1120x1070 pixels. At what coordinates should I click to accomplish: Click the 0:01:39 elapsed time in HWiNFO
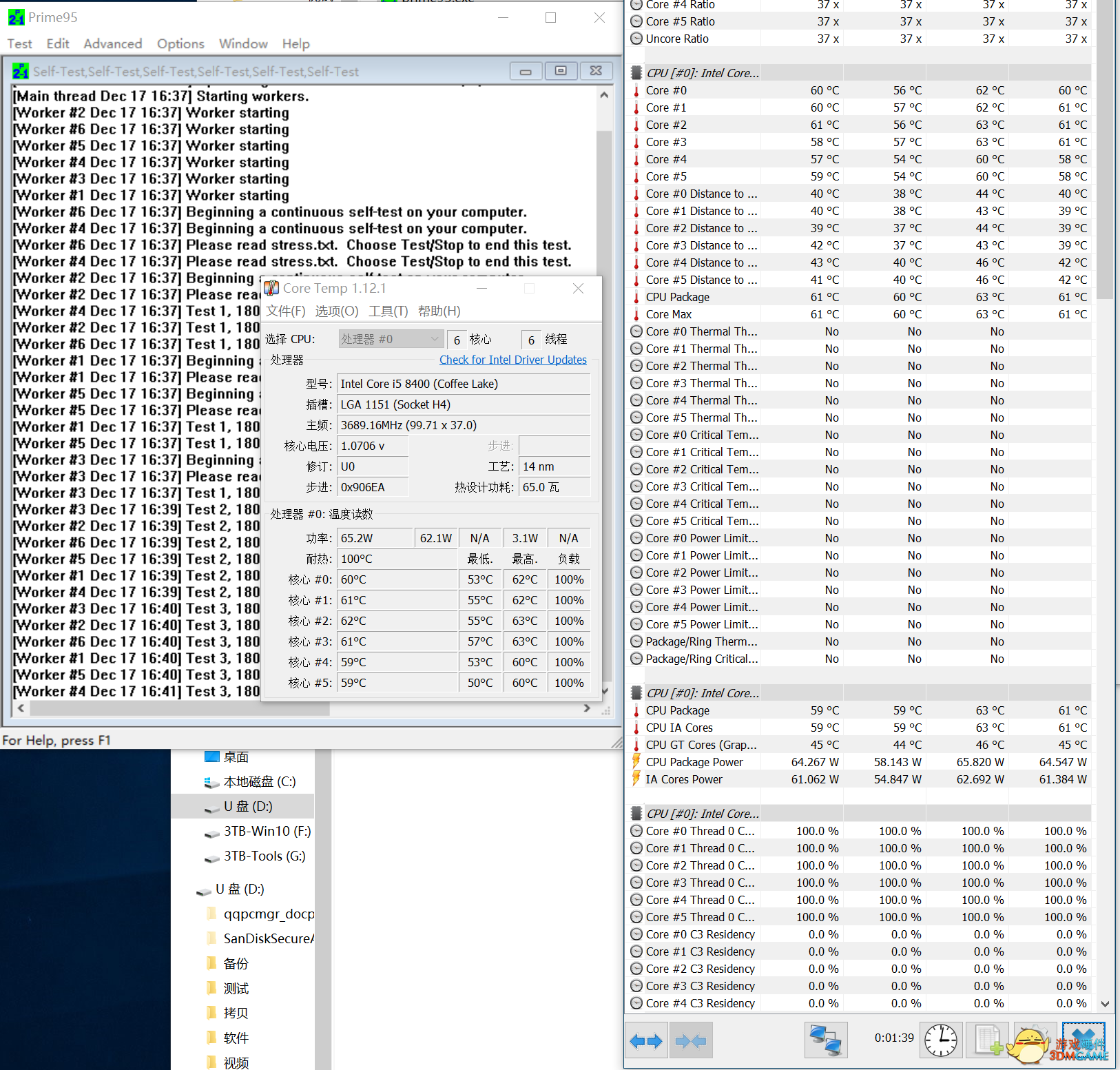[x=894, y=1038]
